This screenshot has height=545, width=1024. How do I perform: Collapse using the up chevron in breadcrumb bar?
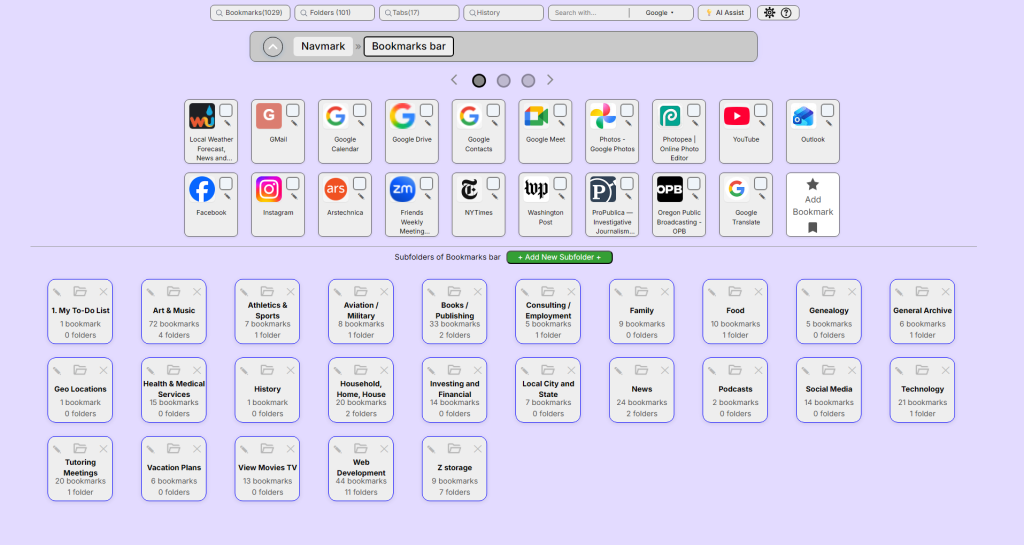pos(273,46)
